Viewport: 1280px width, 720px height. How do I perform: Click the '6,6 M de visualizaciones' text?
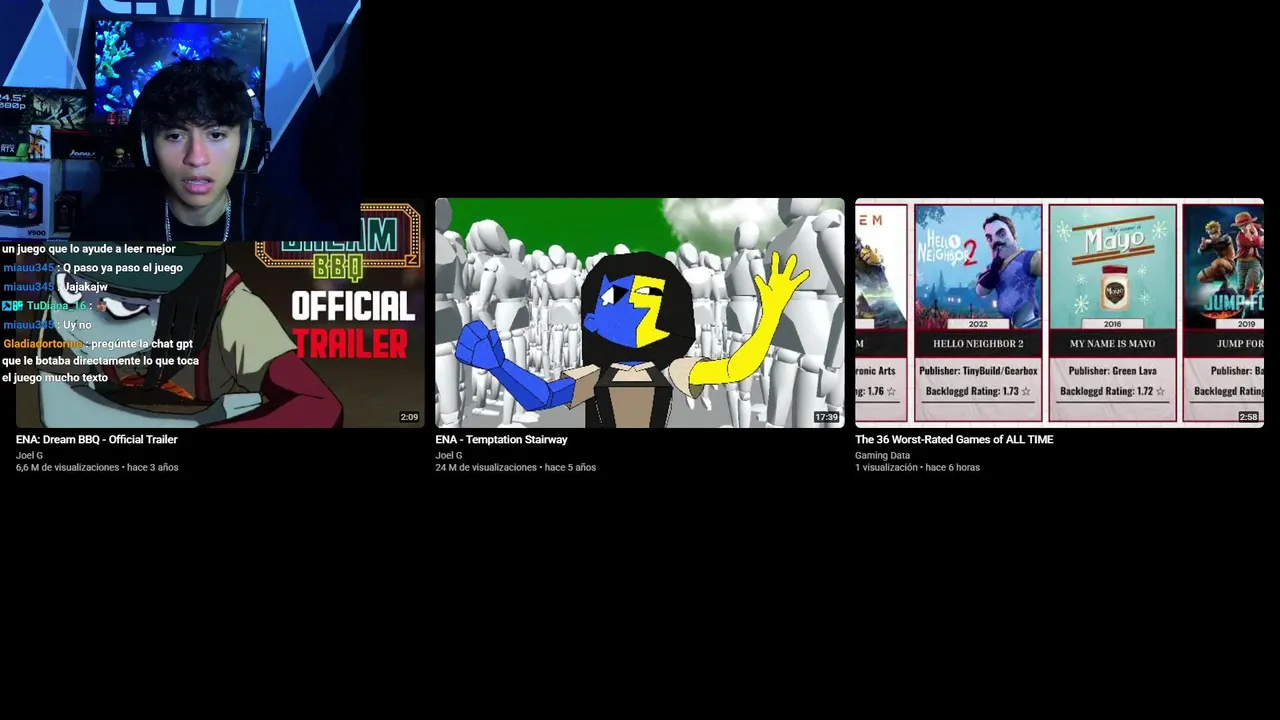(68, 468)
